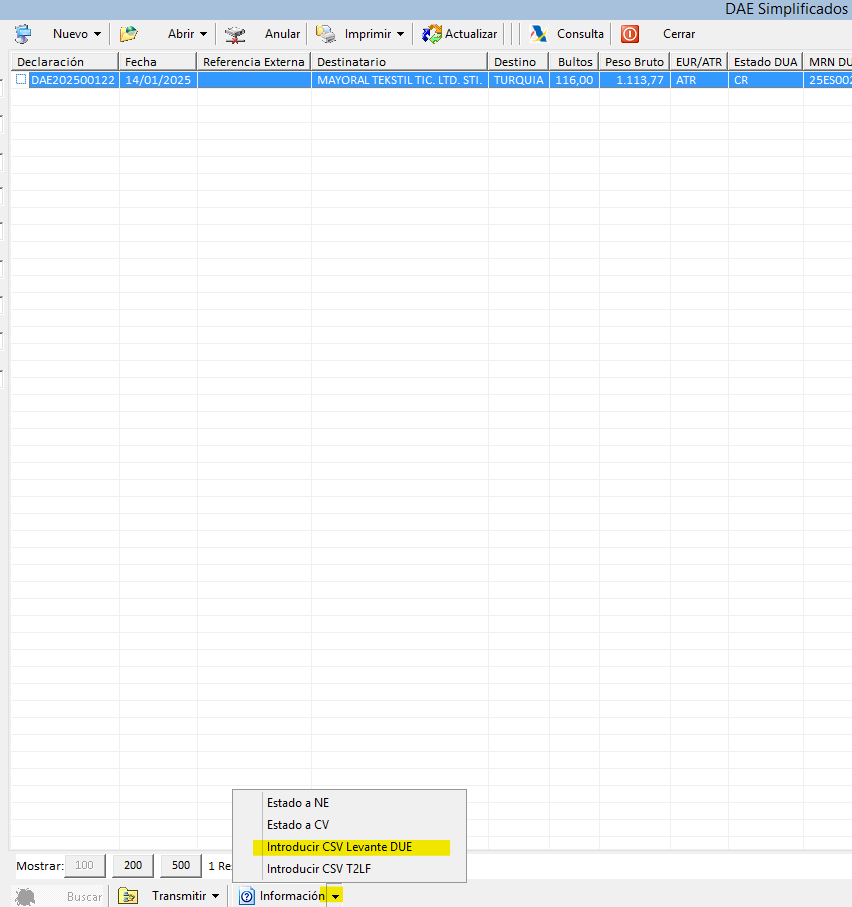Click the Información help icon
This screenshot has height=907, width=852.
click(x=247, y=896)
